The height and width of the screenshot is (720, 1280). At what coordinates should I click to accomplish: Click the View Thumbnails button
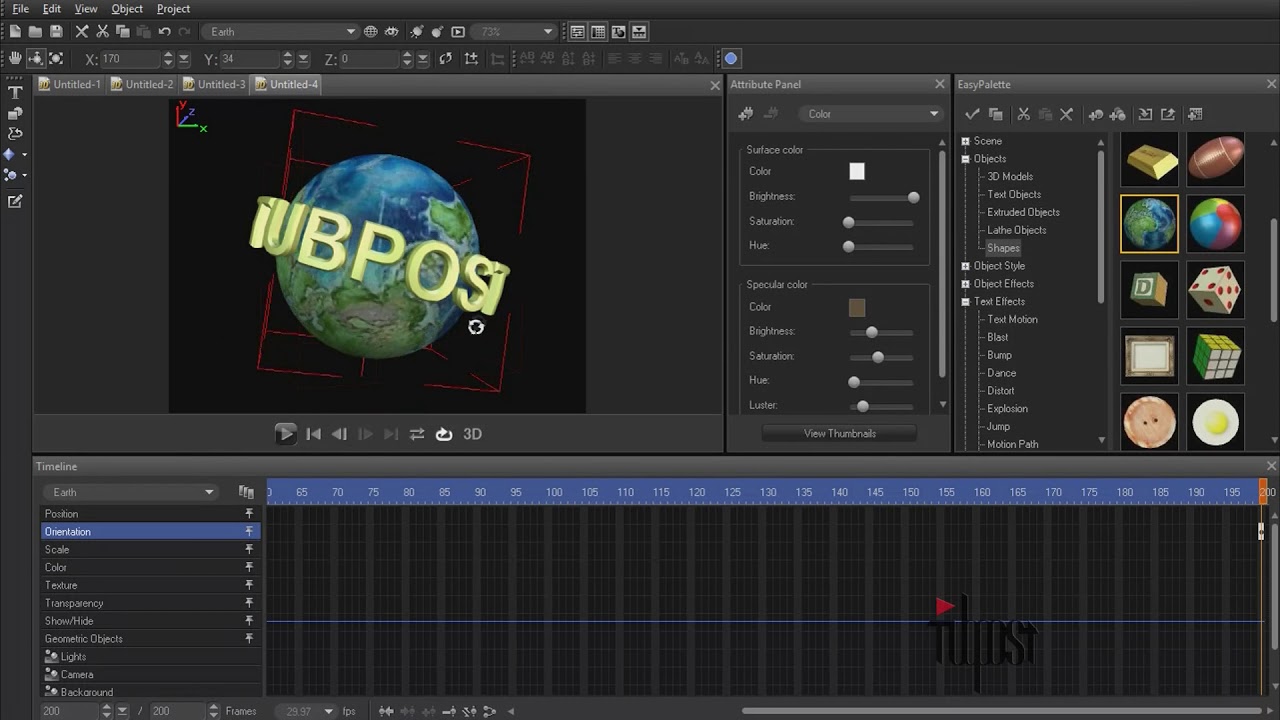(840, 434)
